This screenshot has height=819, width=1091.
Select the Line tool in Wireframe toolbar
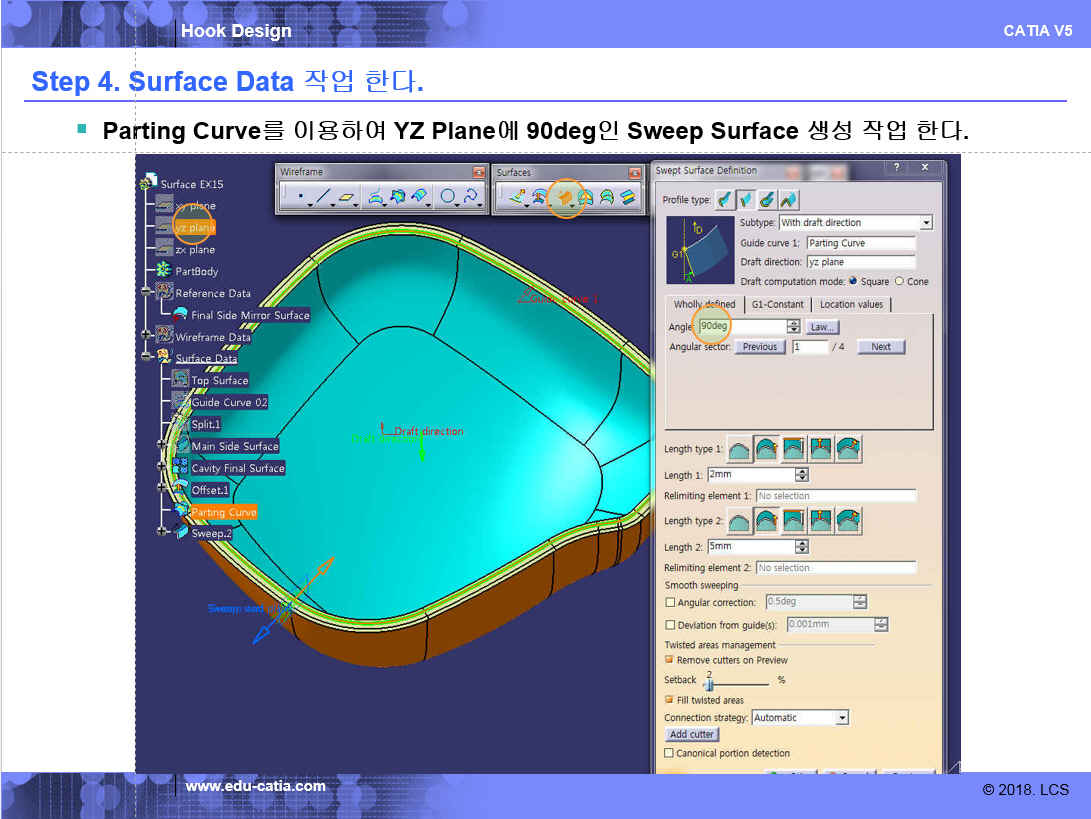tap(325, 198)
